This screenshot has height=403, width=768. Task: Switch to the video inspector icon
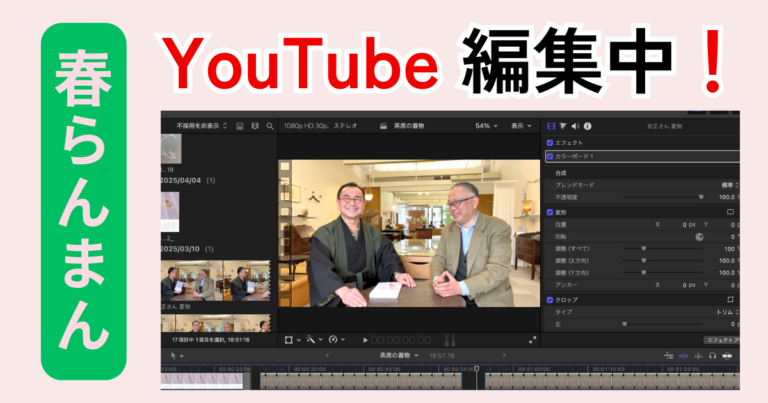551,126
